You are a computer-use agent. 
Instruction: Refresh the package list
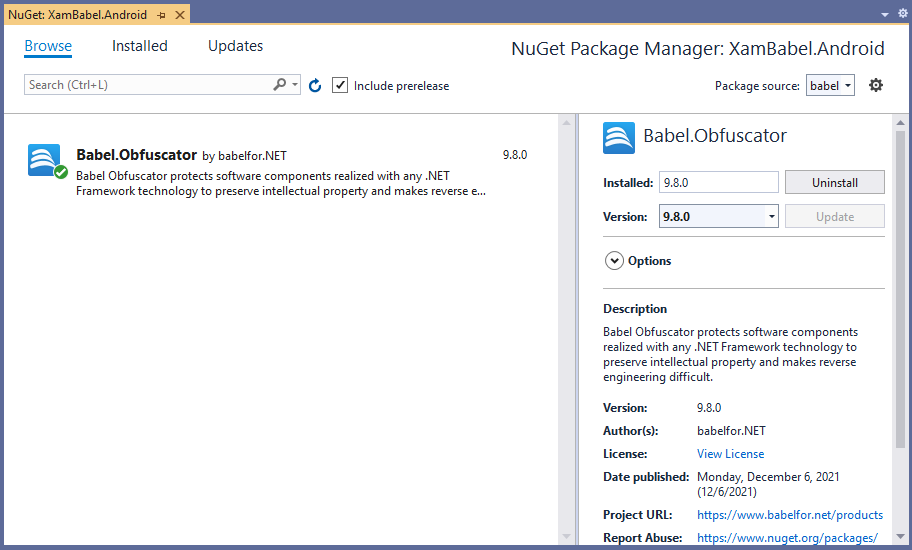click(315, 85)
